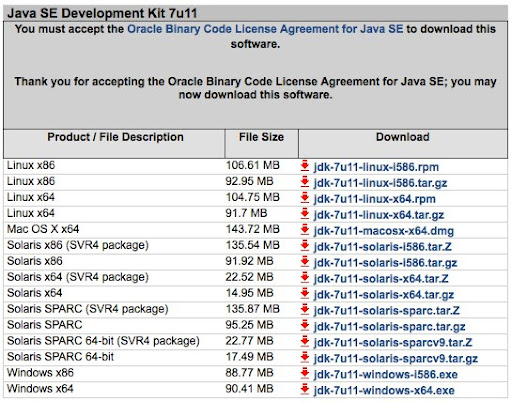512x402 pixels.
Task: Click the File Size column header
Action: (261, 137)
